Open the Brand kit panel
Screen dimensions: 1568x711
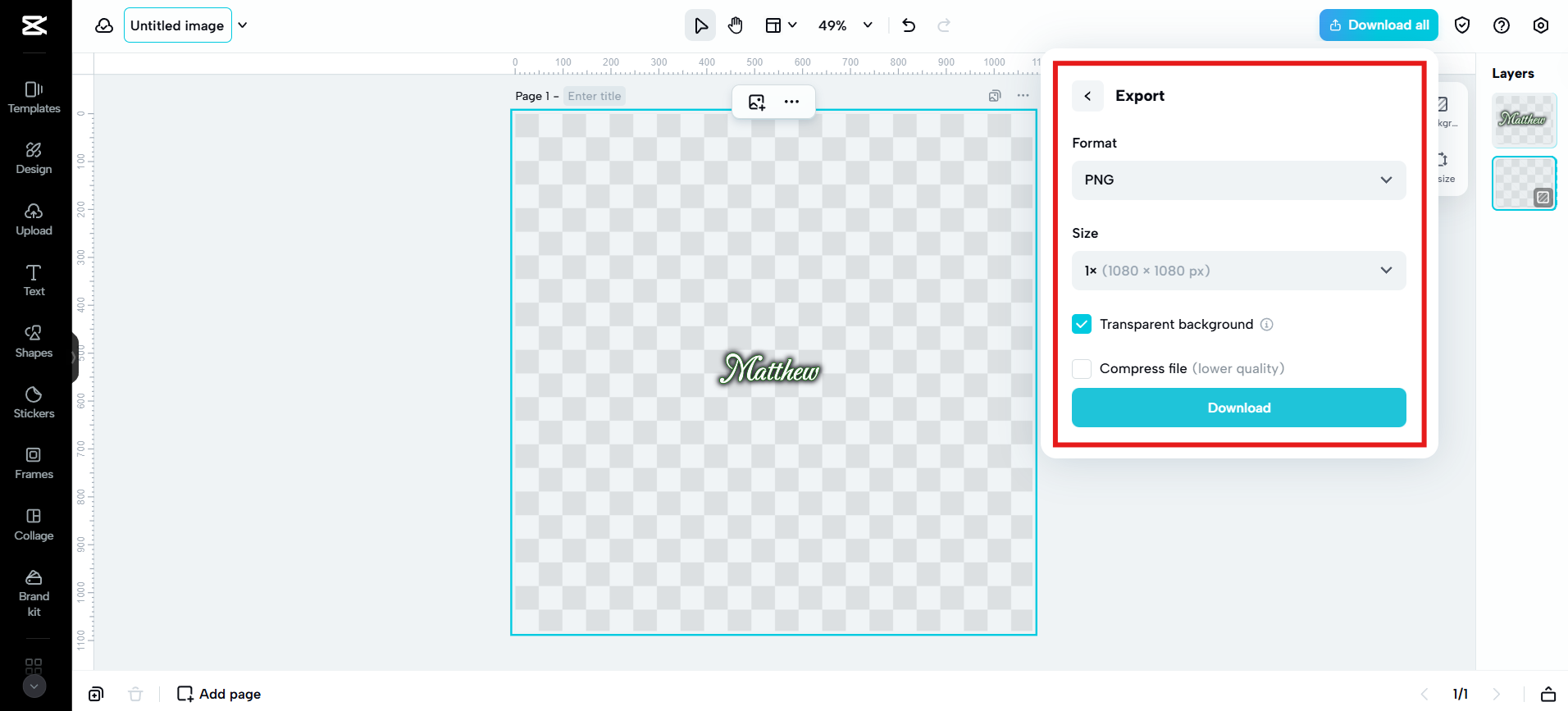[x=34, y=593]
